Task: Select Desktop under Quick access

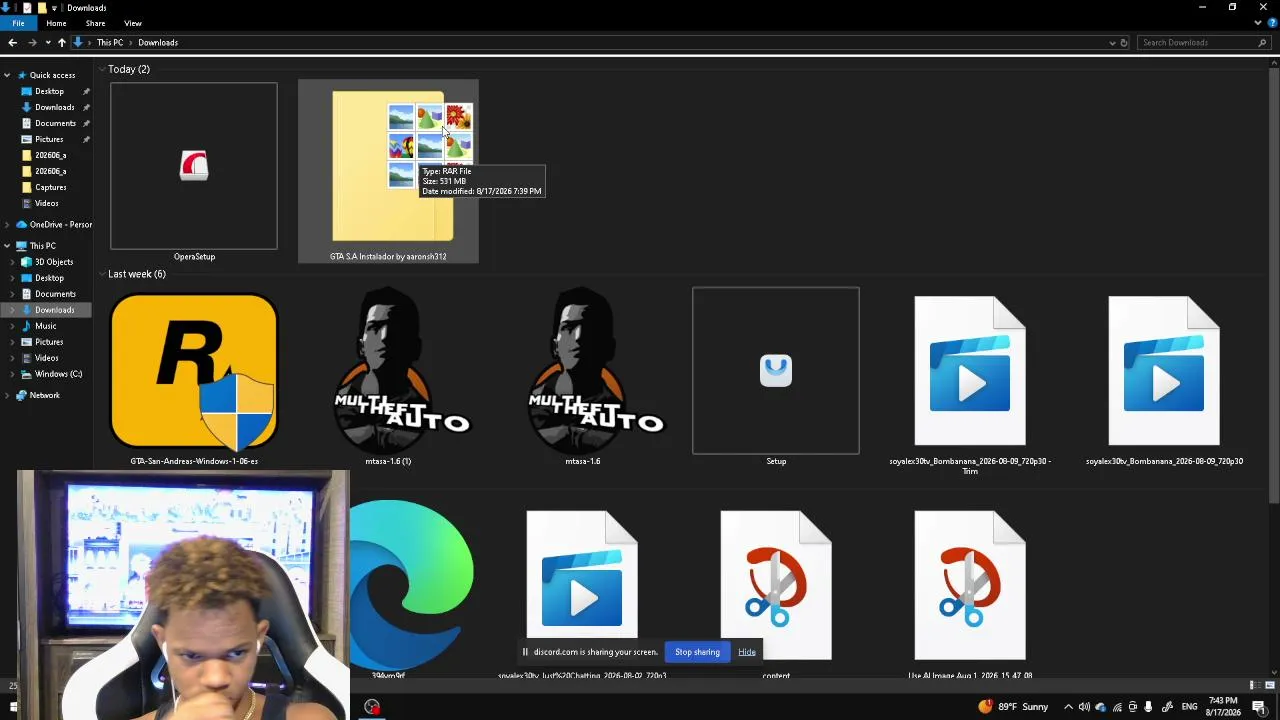Action: click(49, 91)
